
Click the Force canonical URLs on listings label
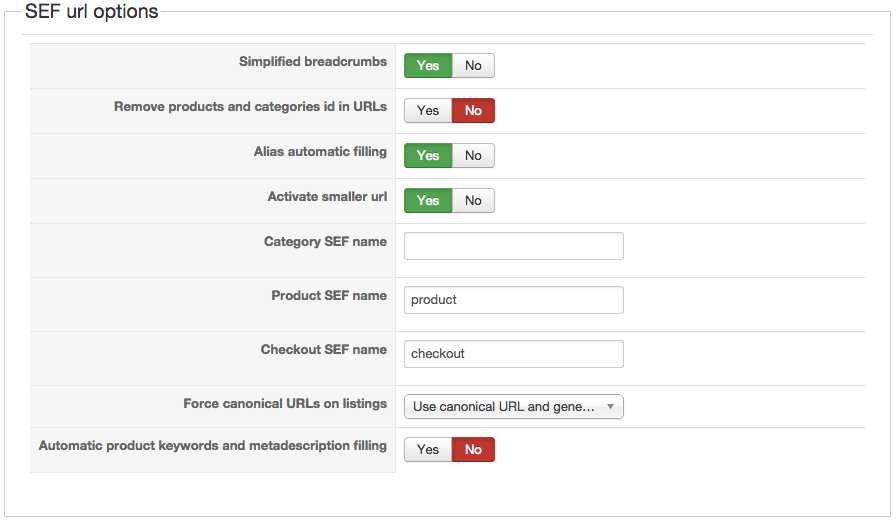click(285, 404)
